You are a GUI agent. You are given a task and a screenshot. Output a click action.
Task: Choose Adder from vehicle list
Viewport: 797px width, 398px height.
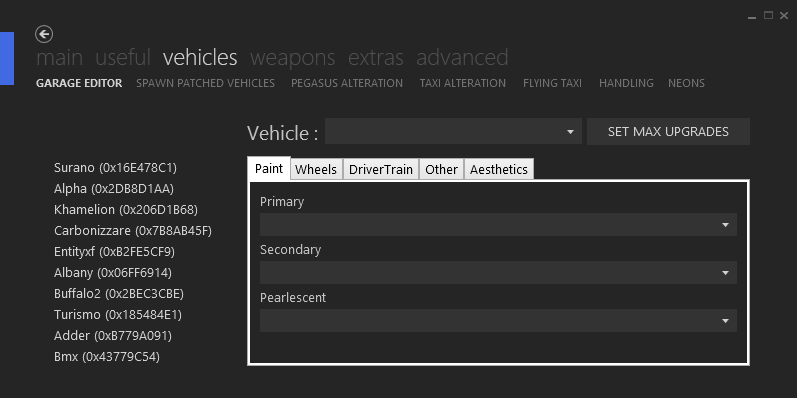[x=113, y=336]
